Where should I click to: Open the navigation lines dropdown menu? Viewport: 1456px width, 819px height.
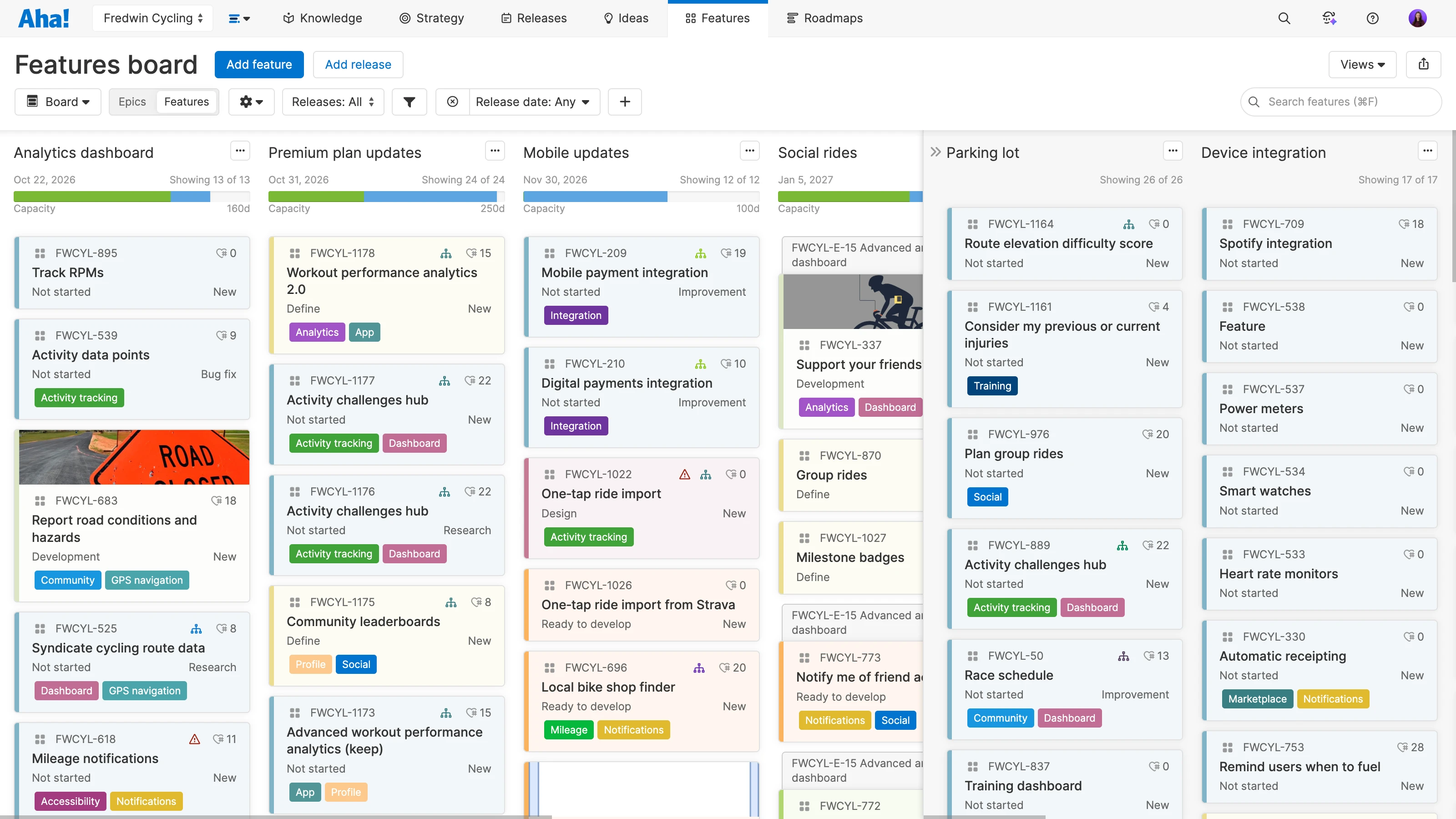(x=239, y=18)
